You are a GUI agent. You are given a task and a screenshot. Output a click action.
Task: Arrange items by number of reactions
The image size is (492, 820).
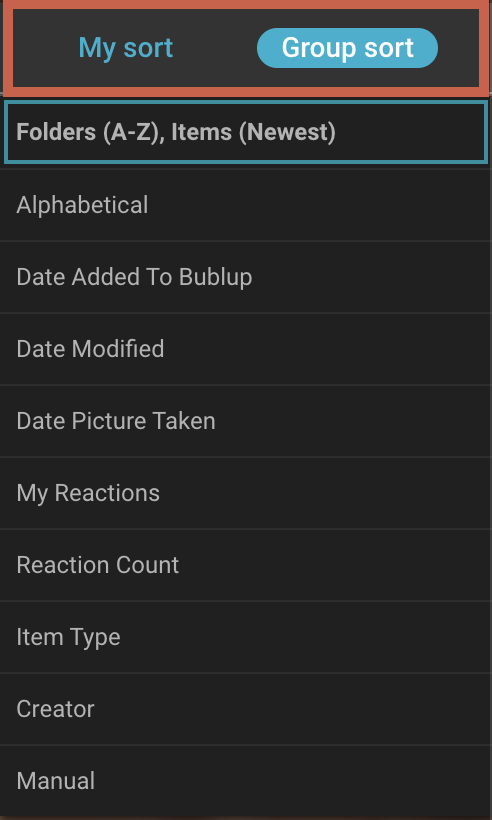click(x=246, y=565)
